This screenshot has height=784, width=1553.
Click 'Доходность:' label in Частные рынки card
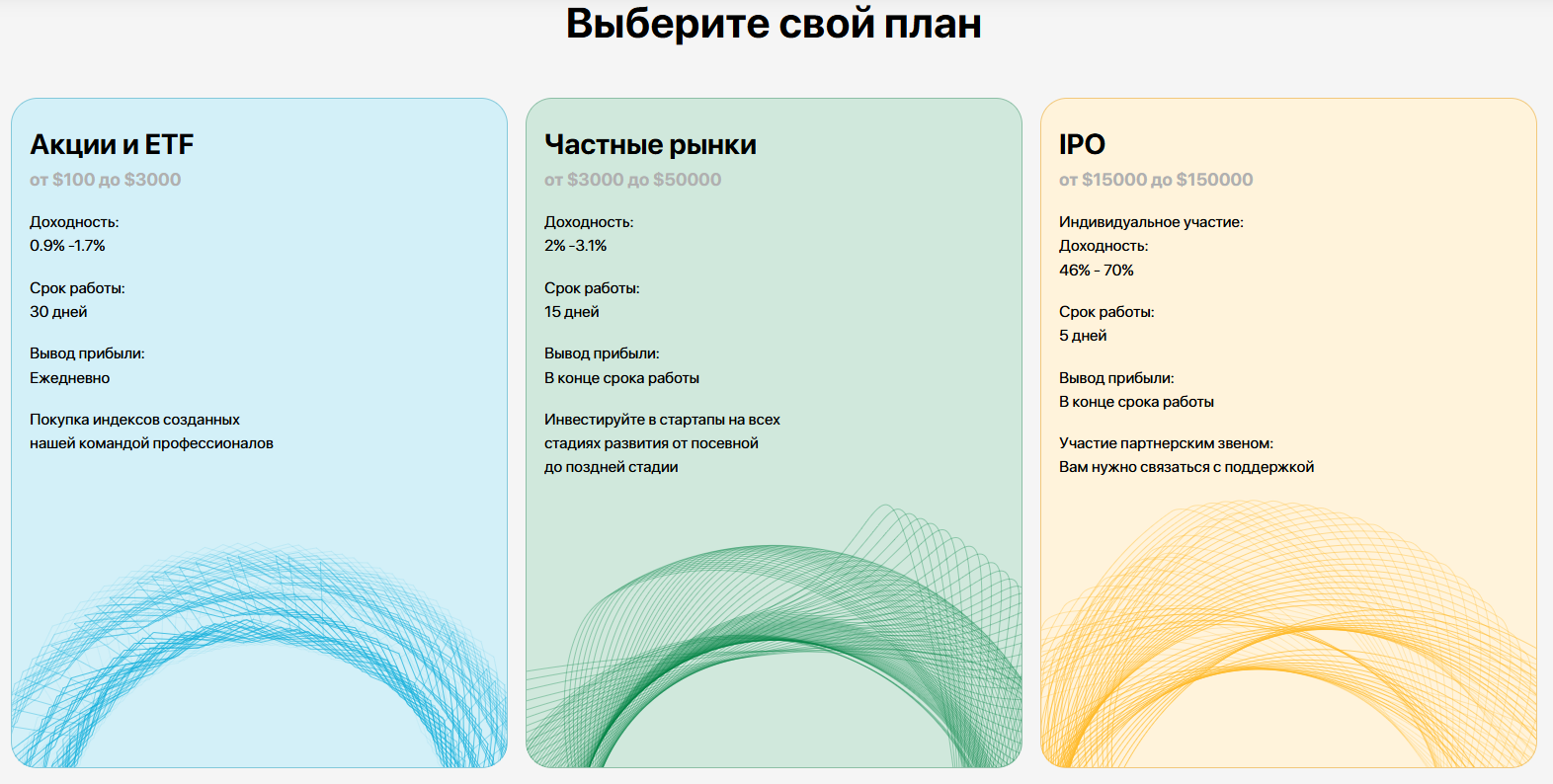pyautogui.click(x=589, y=222)
